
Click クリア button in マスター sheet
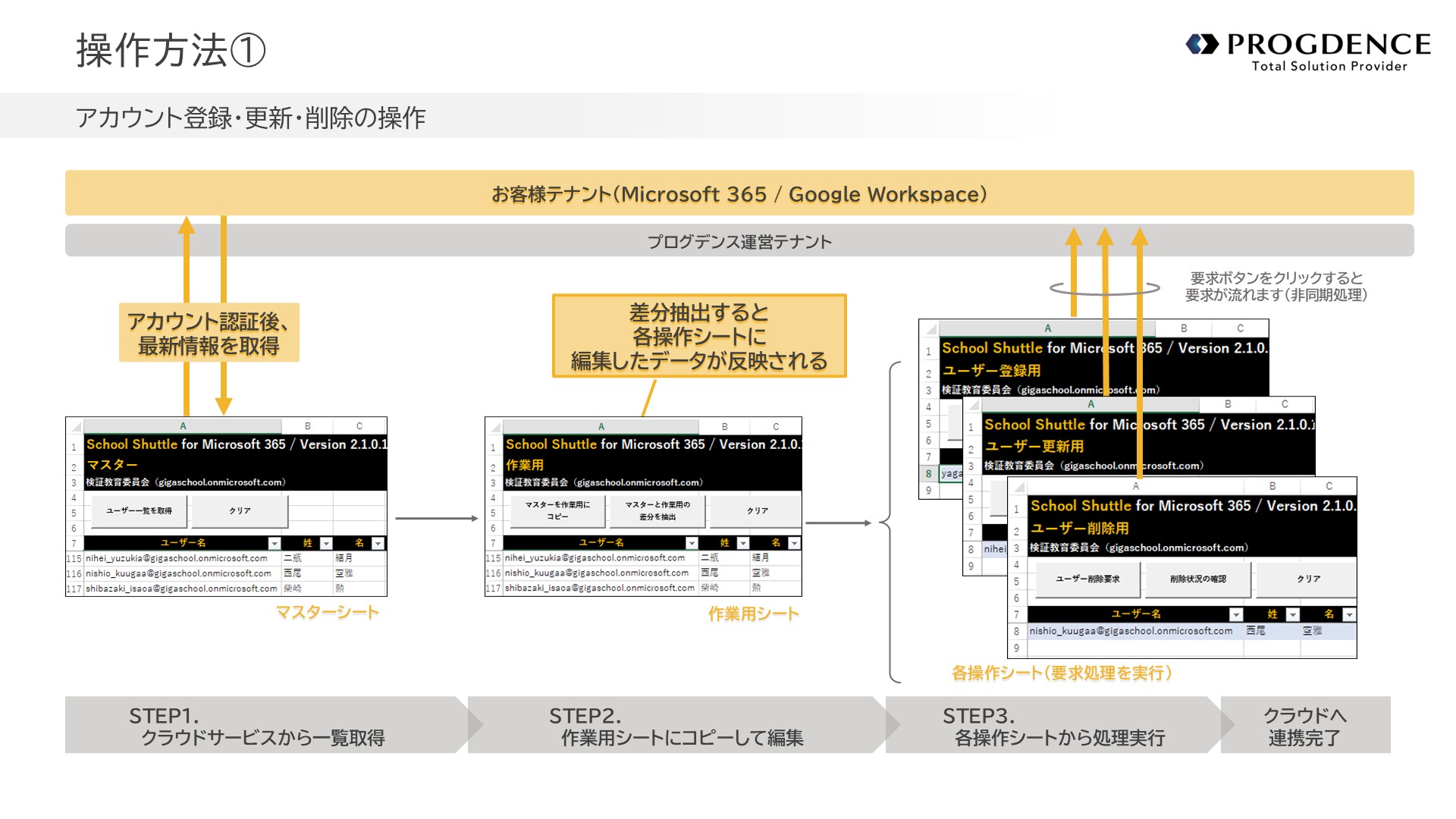click(x=240, y=511)
